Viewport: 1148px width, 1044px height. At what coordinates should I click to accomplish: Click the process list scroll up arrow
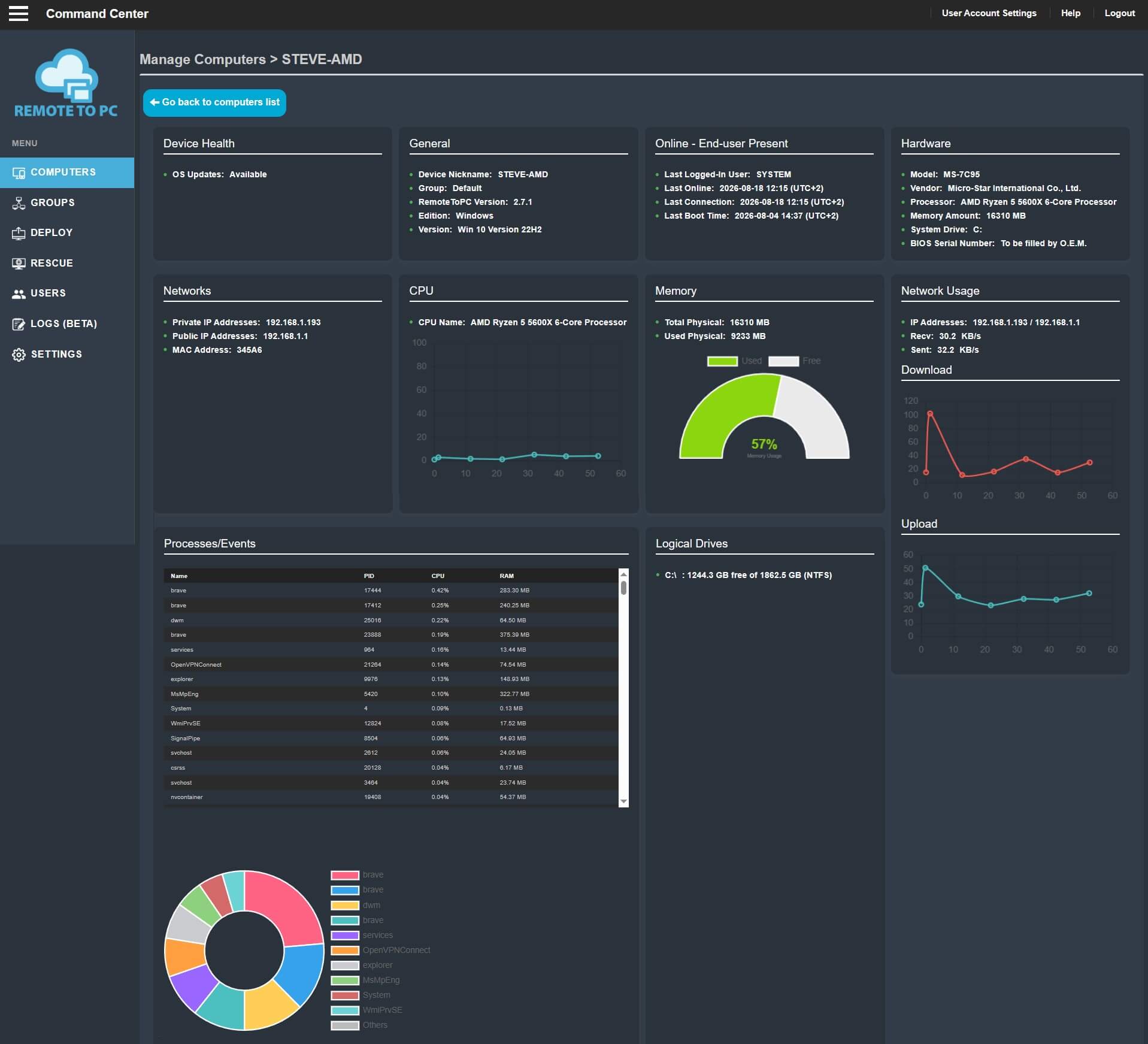623,574
